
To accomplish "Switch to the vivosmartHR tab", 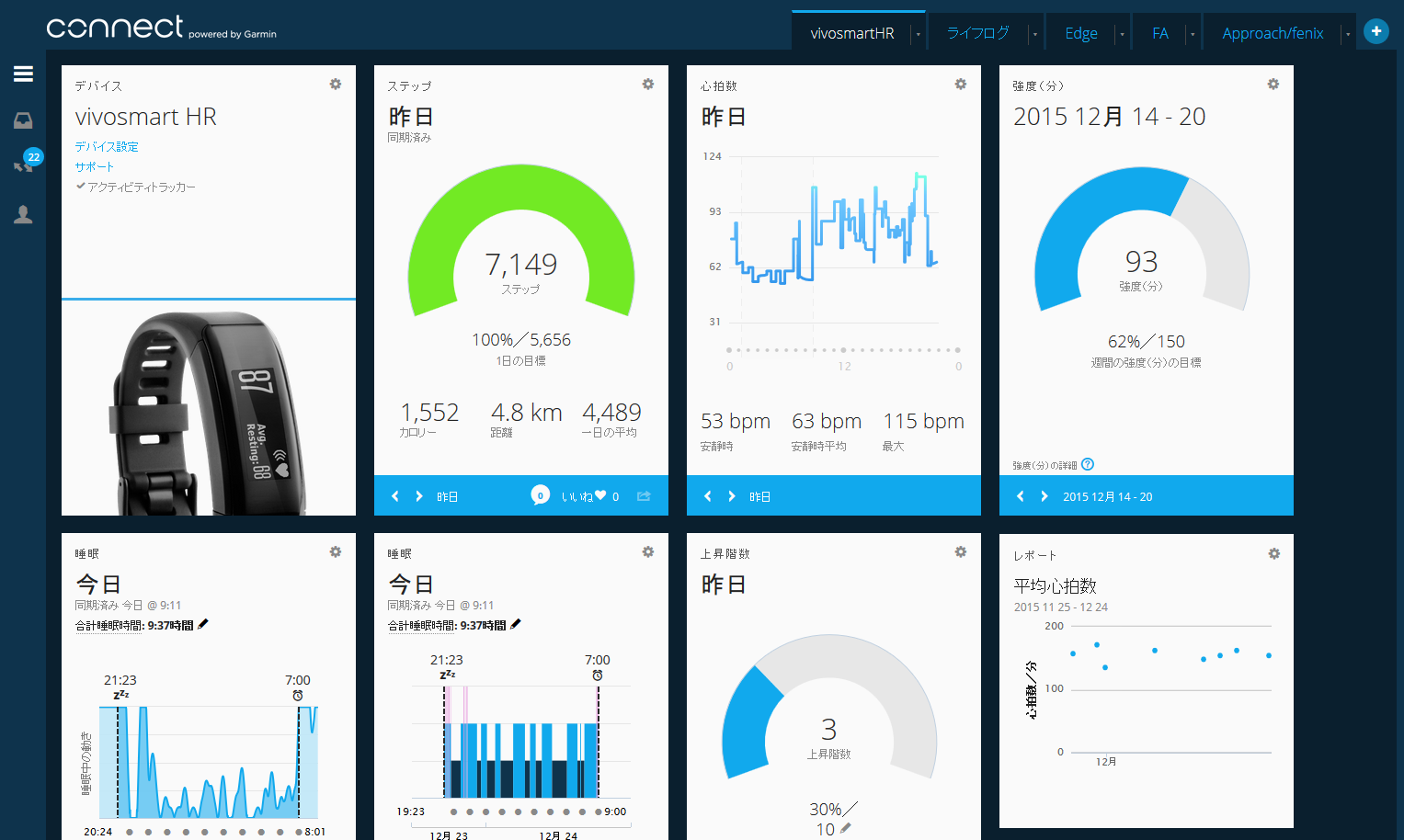I will coord(851,33).
